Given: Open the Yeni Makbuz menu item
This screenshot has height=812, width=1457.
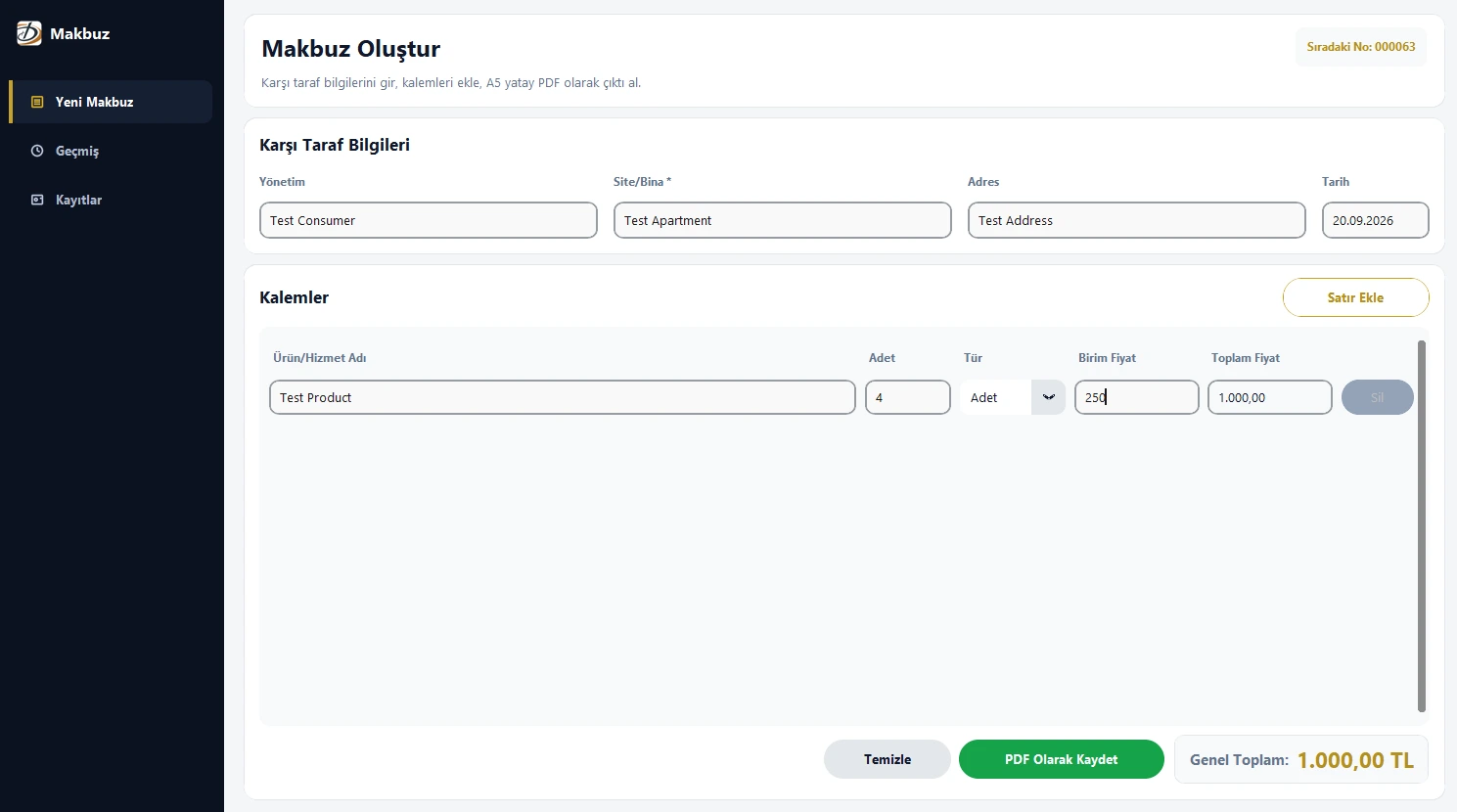Looking at the screenshot, I should 111,102.
